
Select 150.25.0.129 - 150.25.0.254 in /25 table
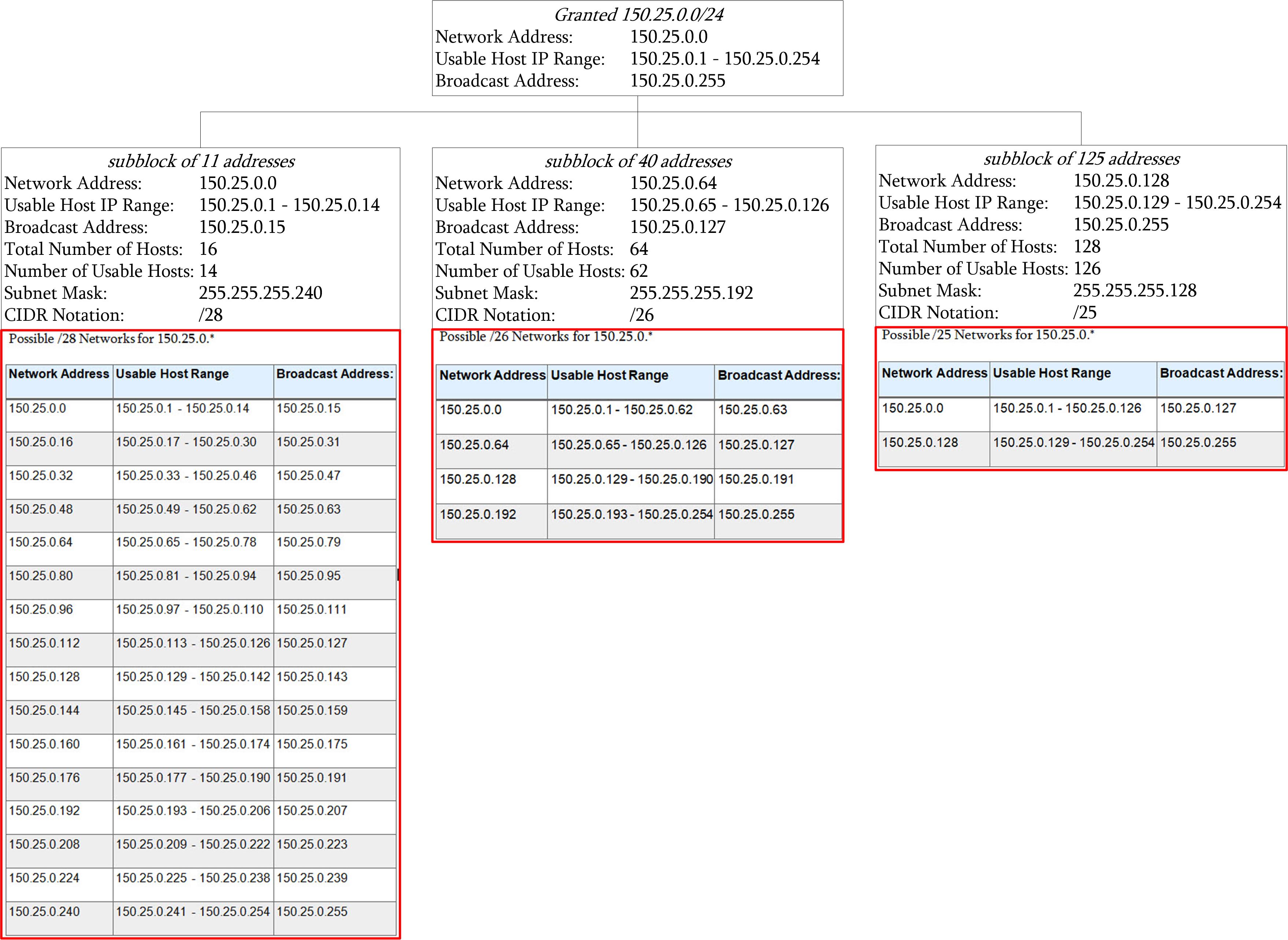pyautogui.click(x=1073, y=442)
